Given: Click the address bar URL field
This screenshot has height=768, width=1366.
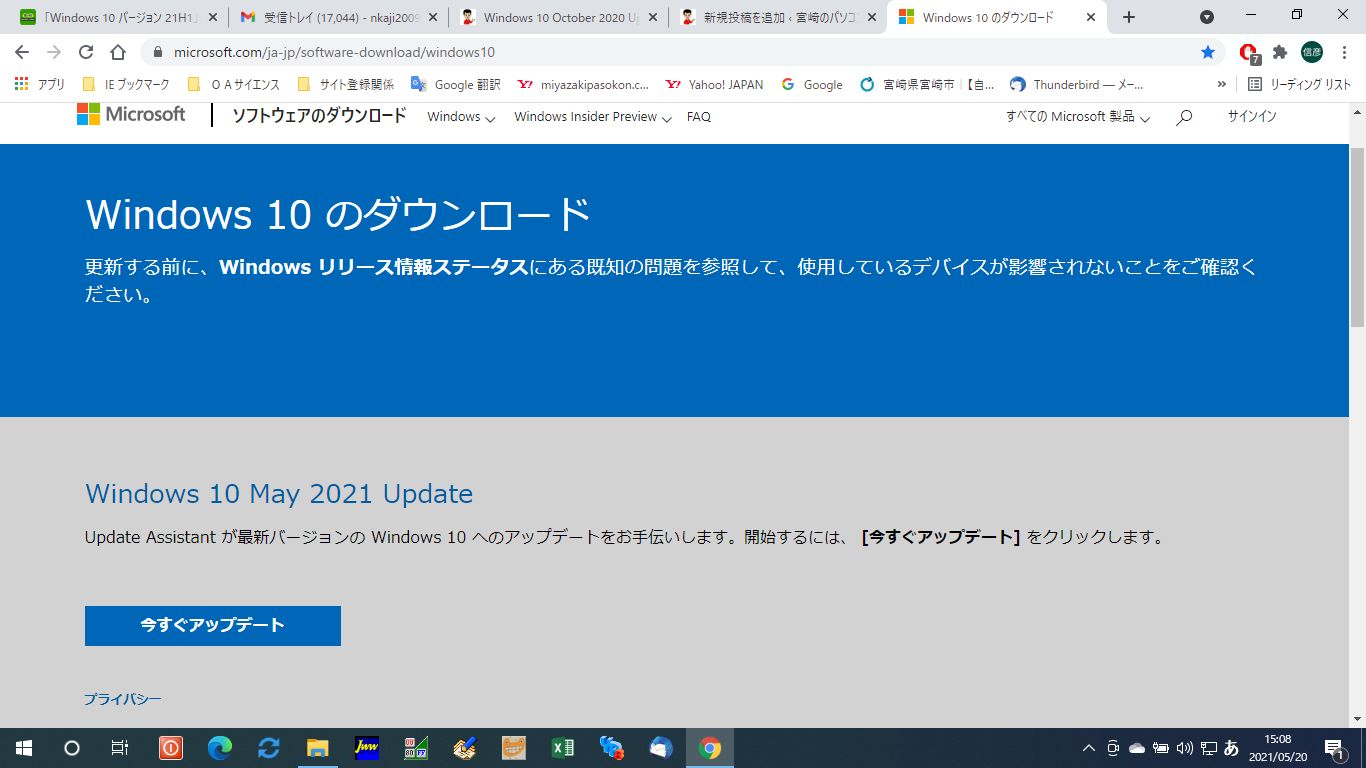Looking at the screenshot, I should 670,52.
